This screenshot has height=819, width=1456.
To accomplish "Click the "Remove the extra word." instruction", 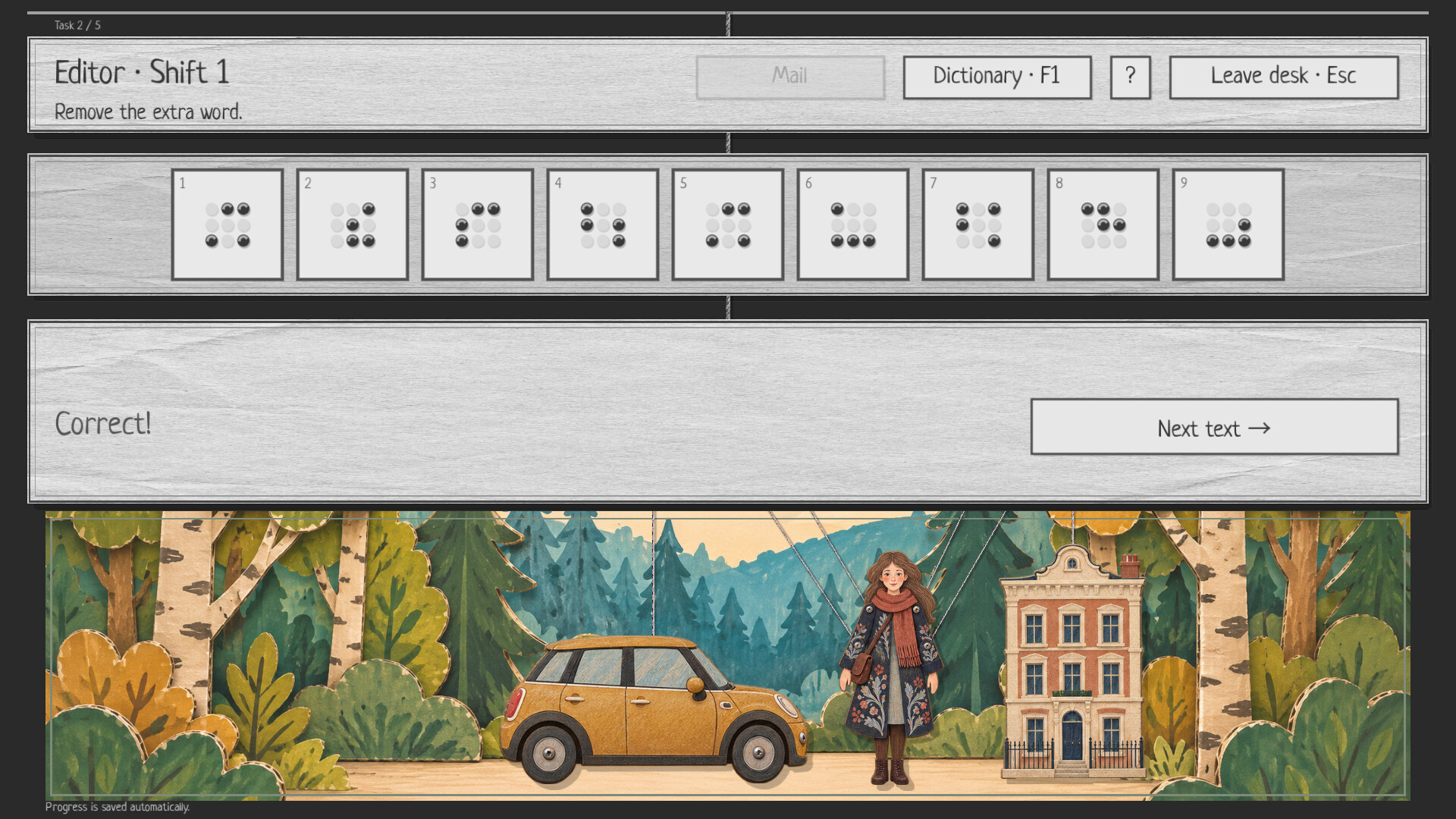I will tap(149, 111).
